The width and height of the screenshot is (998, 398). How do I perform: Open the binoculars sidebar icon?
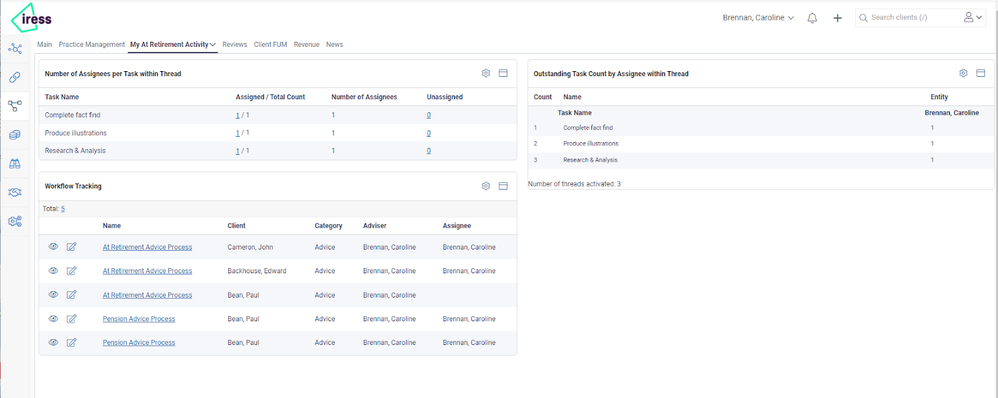(x=15, y=164)
